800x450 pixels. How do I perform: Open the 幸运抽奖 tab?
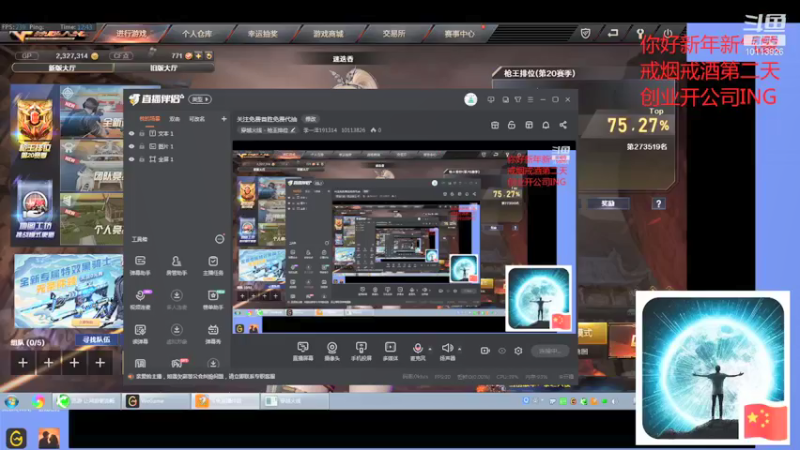pyautogui.click(x=262, y=34)
